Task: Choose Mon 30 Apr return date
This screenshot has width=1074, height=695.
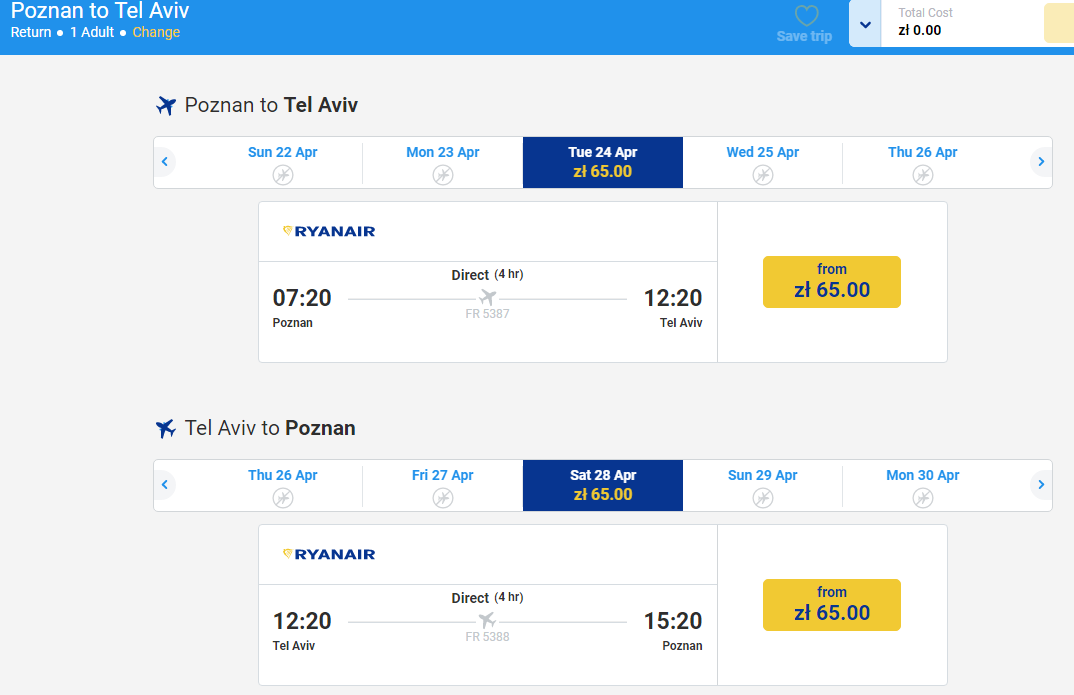Action: 923,486
